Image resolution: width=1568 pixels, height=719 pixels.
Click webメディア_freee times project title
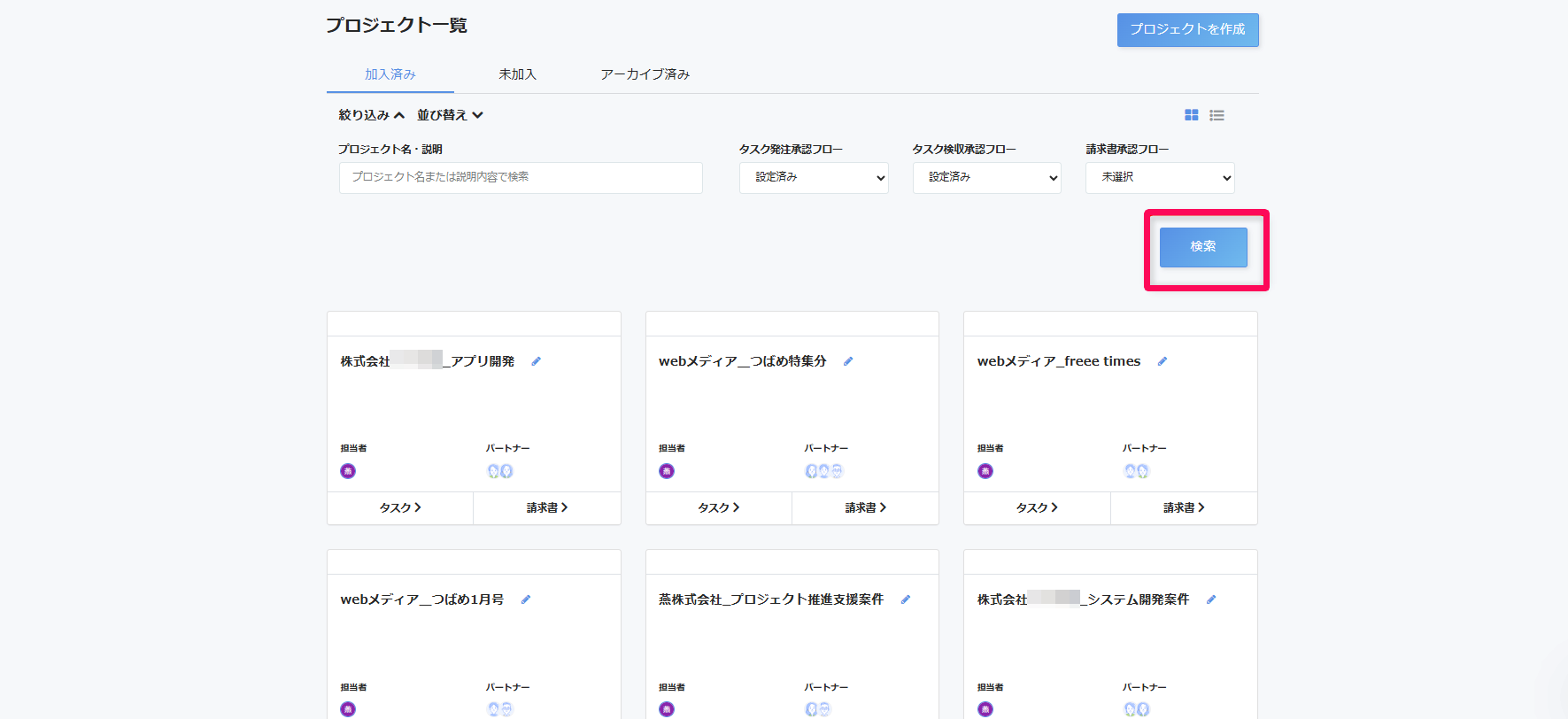tap(1059, 361)
